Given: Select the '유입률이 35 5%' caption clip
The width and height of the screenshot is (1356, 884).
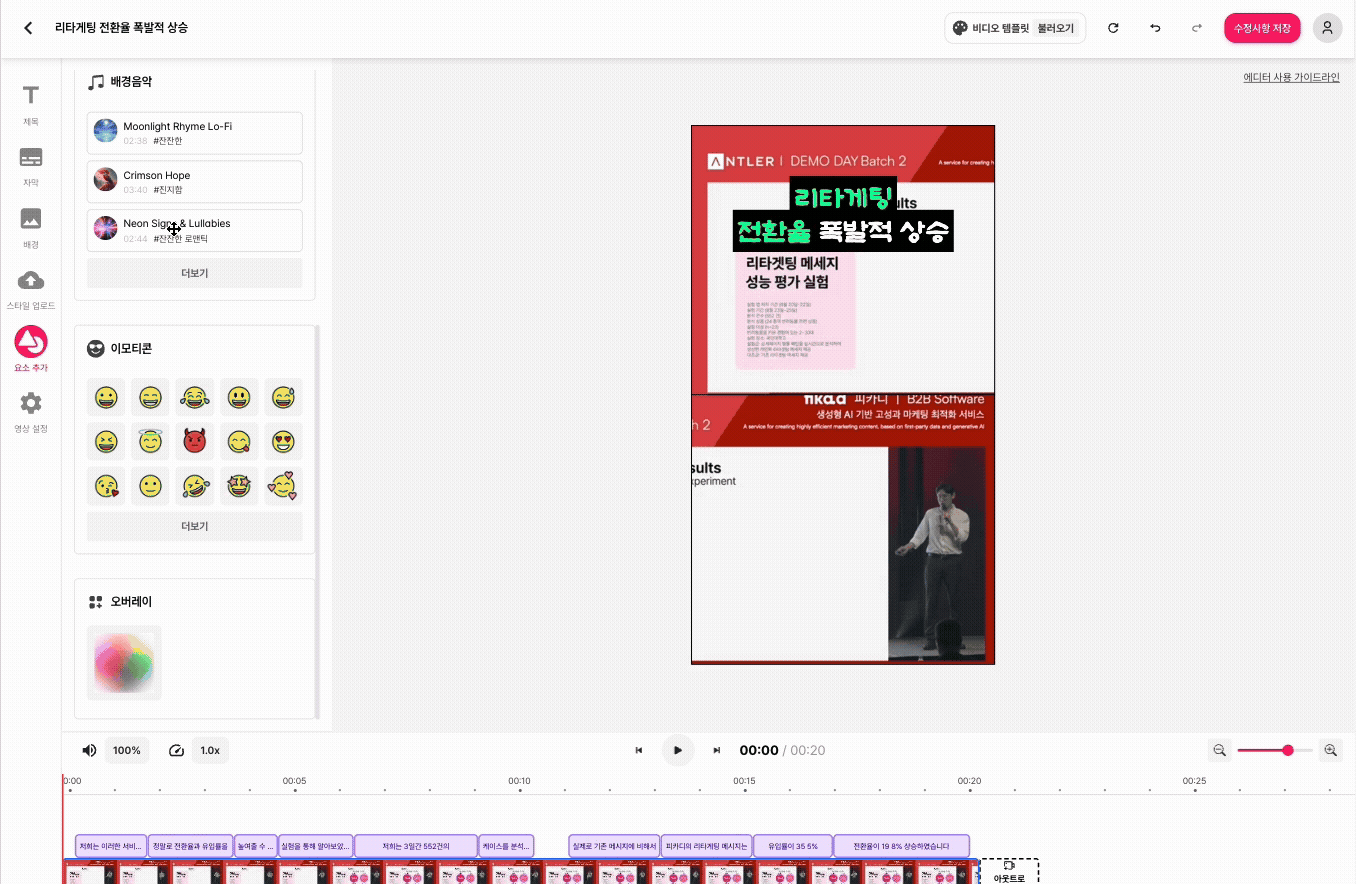Looking at the screenshot, I should point(793,846).
